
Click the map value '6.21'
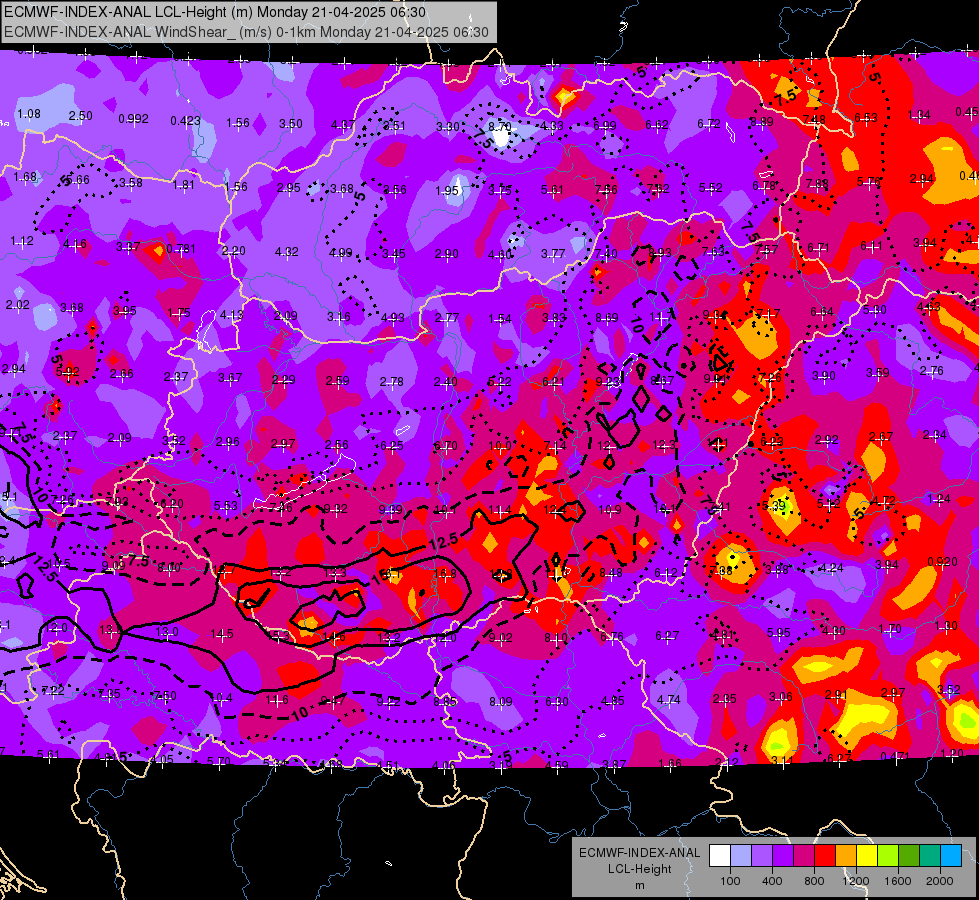coord(553,382)
